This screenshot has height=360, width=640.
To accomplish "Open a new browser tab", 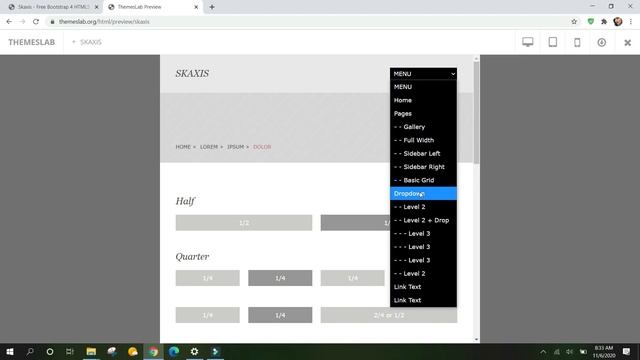I will 212,7.
